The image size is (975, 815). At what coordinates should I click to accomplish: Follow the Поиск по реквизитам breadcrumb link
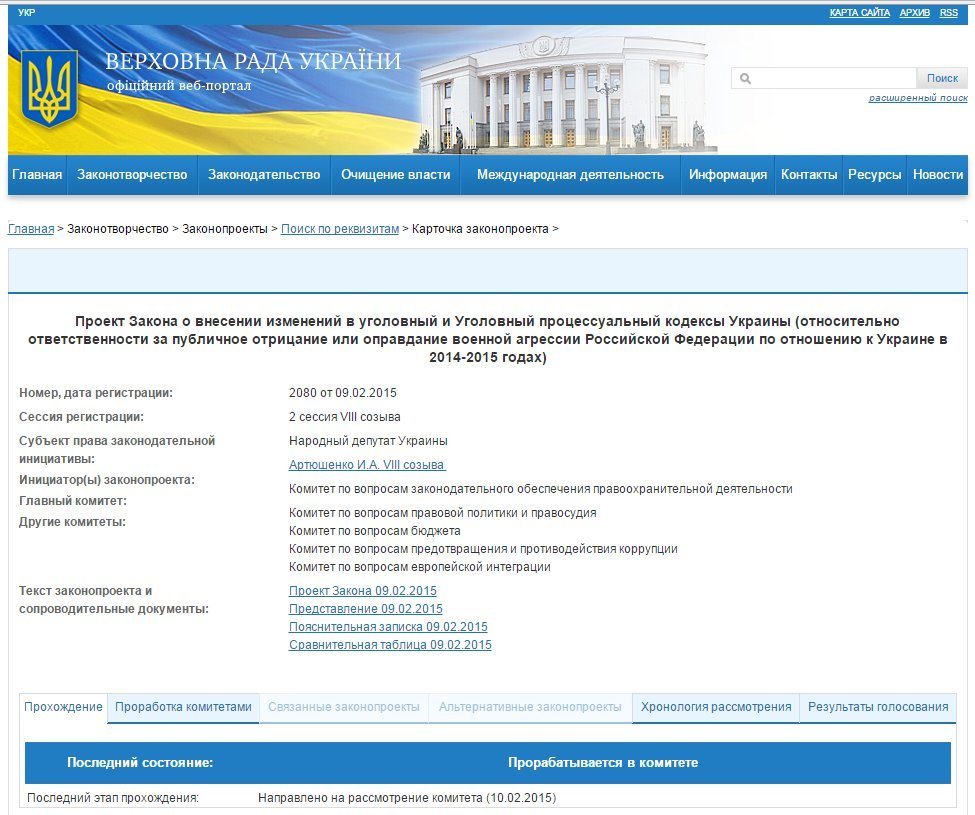(x=340, y=229)
